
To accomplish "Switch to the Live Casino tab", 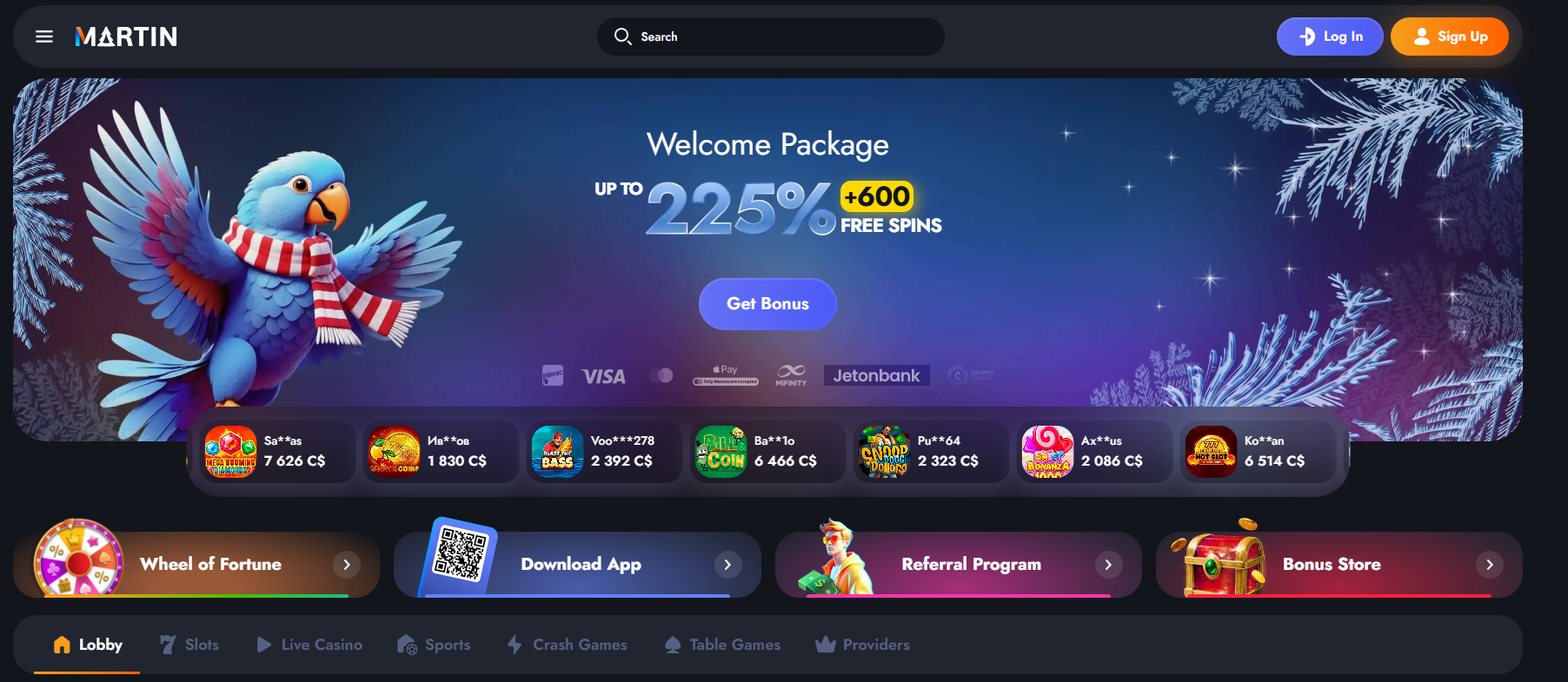I will click(309, 645).
